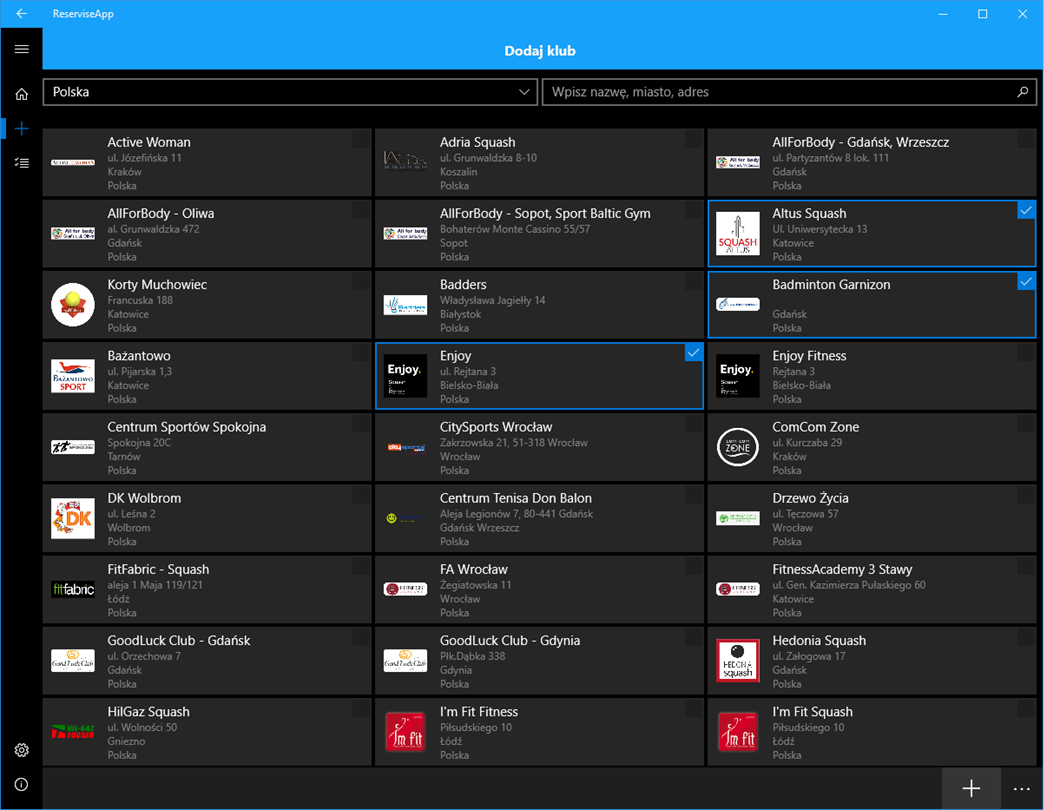Screen dimensions: 1044x810
Task: Click the Drzewo Życia logo
Action: point(738,518)
